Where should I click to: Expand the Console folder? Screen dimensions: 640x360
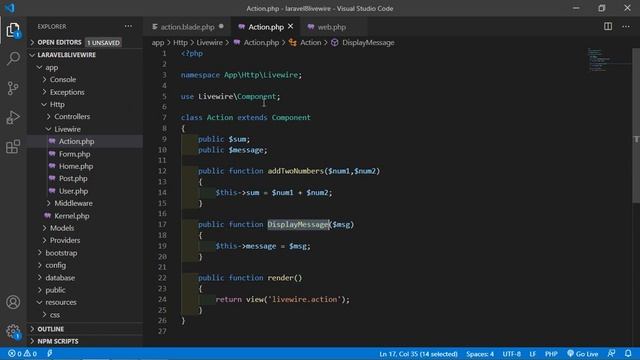coord(62,80)
